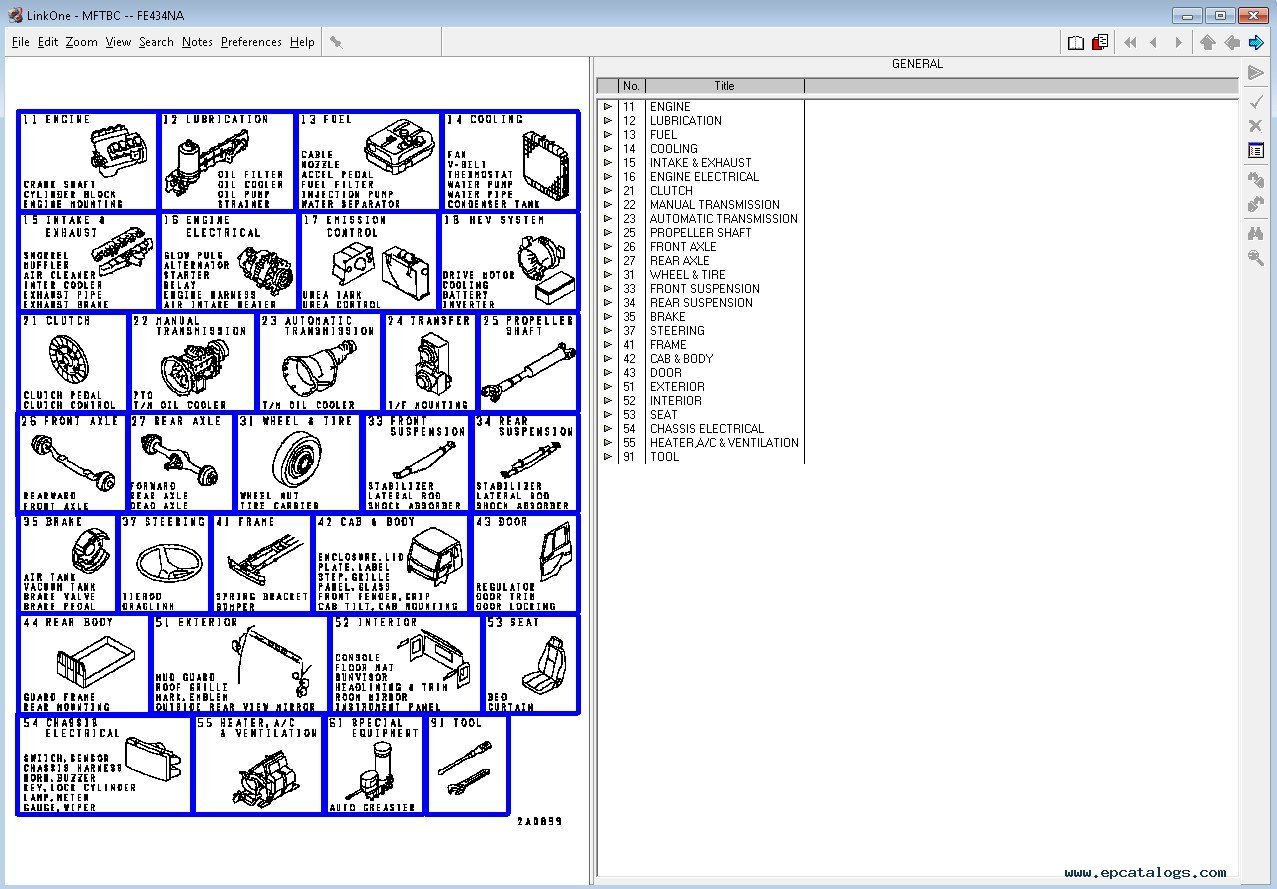Screen dimensions: 1277x889
Task: Click the upper hands icon in side toolbar
Action: point(1255,180)
